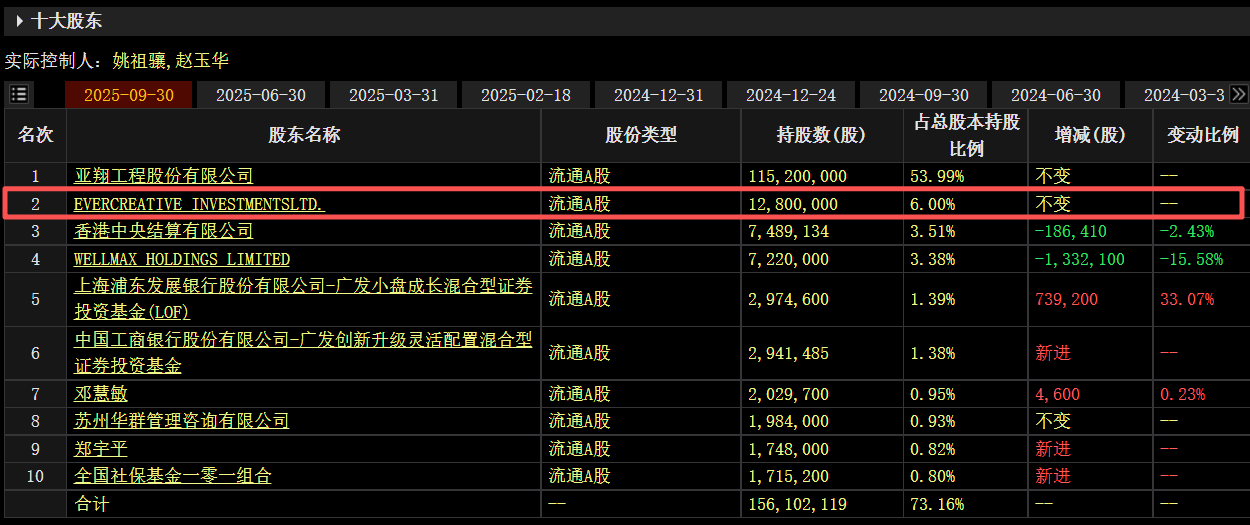Viewport: 1250px width, 525px height.
Task: Open shareholder link 亚翔工程股份有限公司
Action: tap(163, 176)
